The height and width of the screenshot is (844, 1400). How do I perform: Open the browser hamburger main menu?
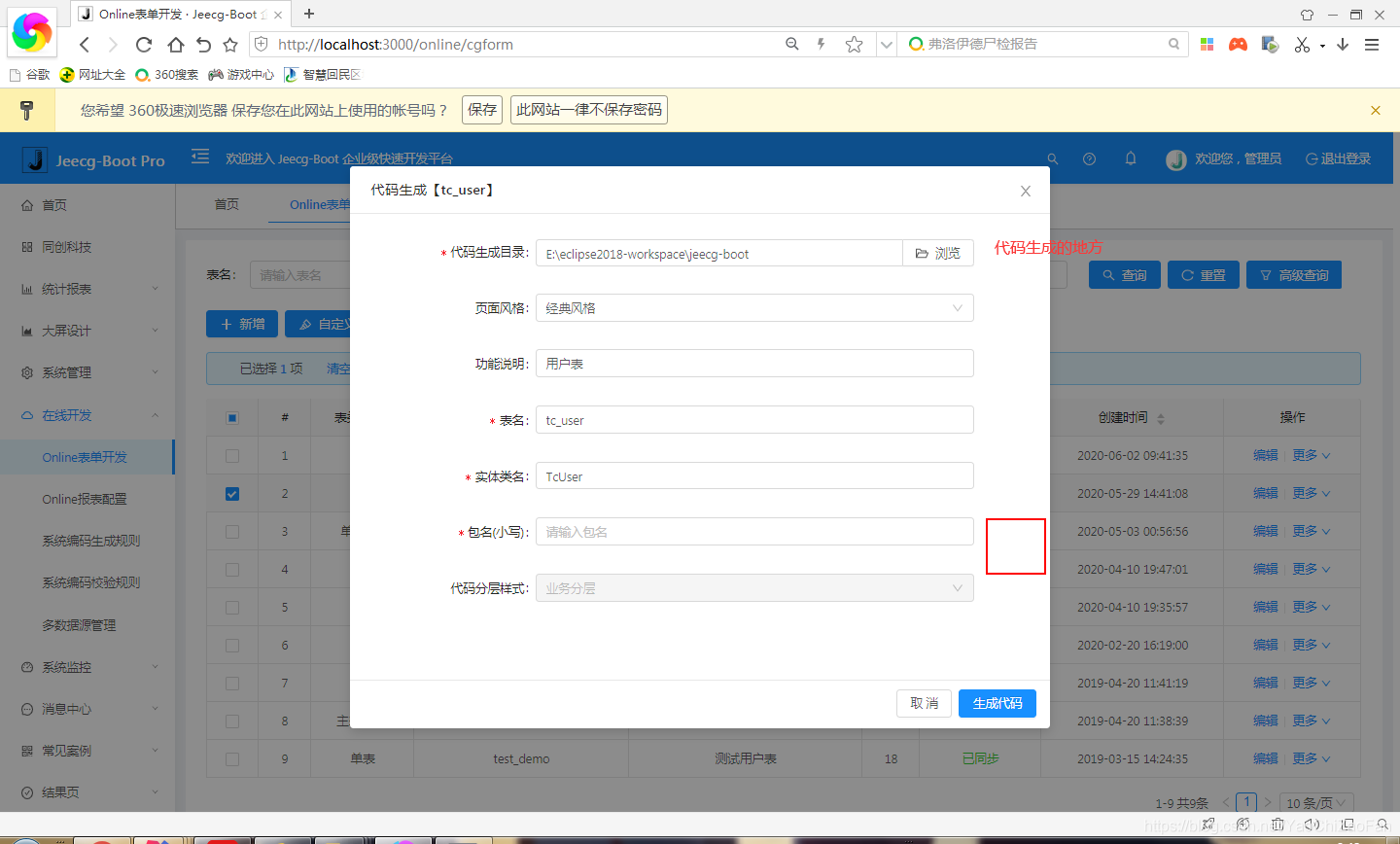(1372, 44)
